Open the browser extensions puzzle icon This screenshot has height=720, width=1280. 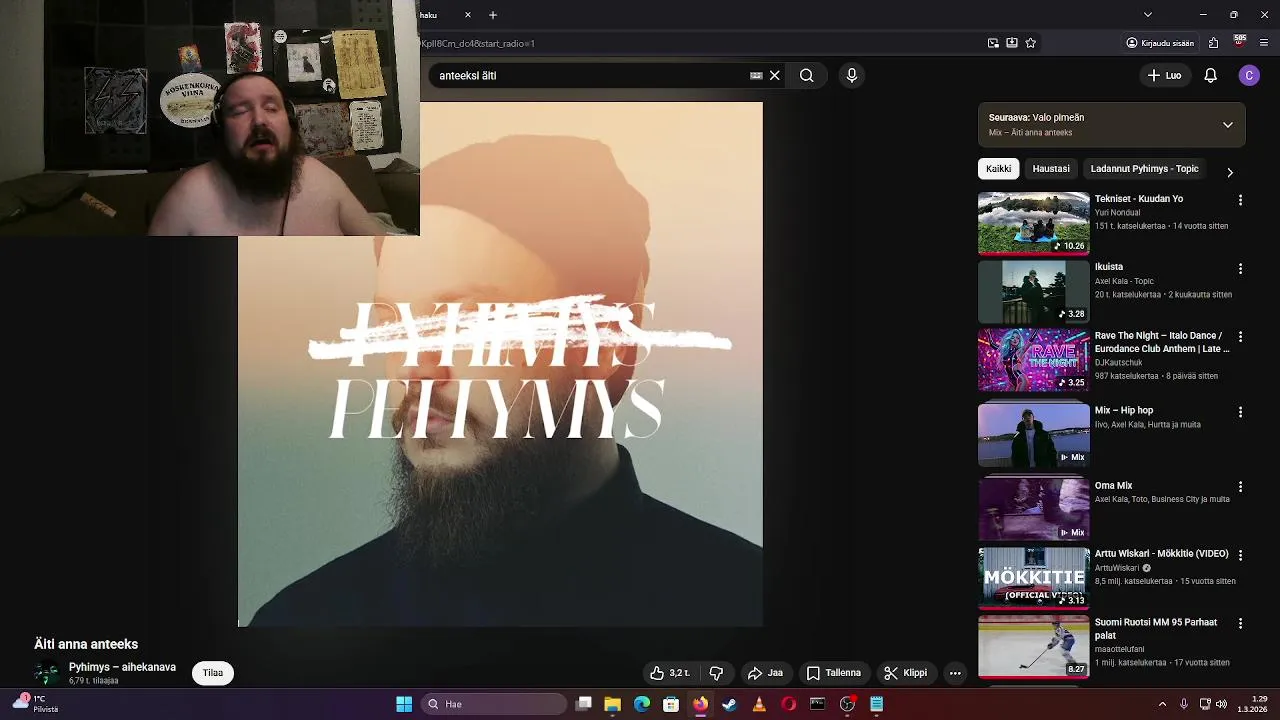[x=1213, y=43]
